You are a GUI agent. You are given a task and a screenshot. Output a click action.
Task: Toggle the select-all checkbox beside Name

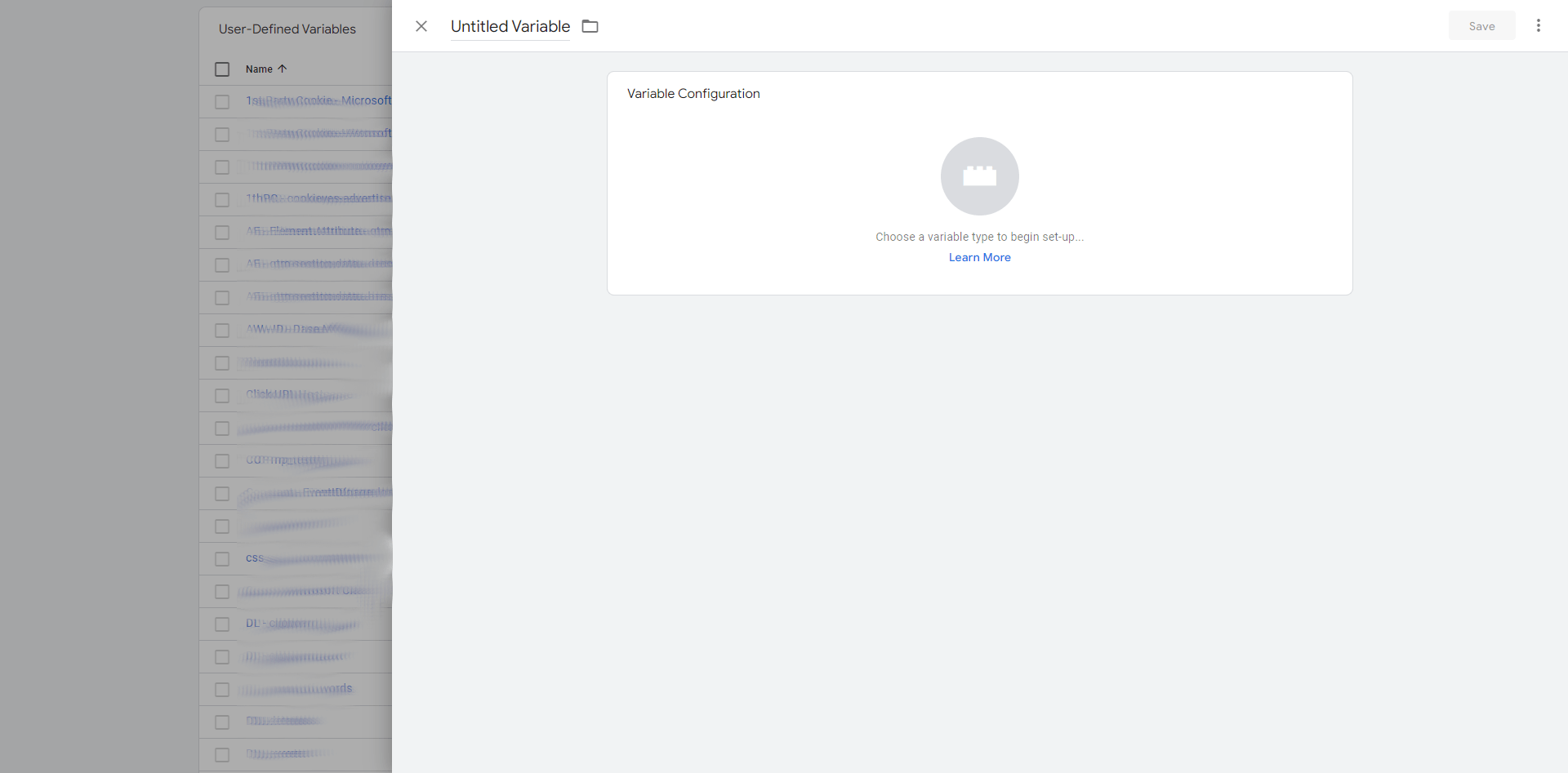[x=222, y=69]
